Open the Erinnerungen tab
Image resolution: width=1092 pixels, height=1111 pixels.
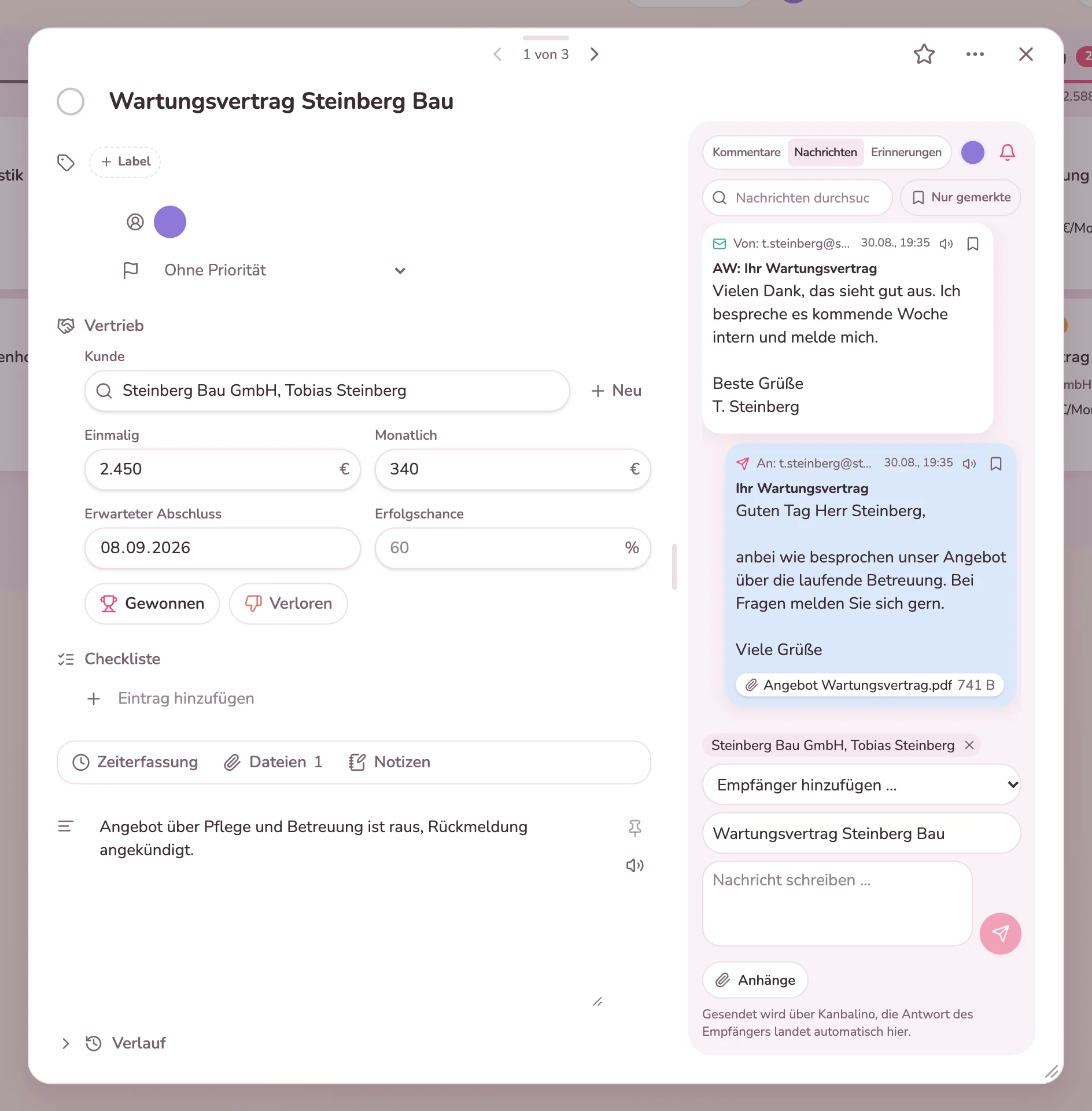[906, 152]
